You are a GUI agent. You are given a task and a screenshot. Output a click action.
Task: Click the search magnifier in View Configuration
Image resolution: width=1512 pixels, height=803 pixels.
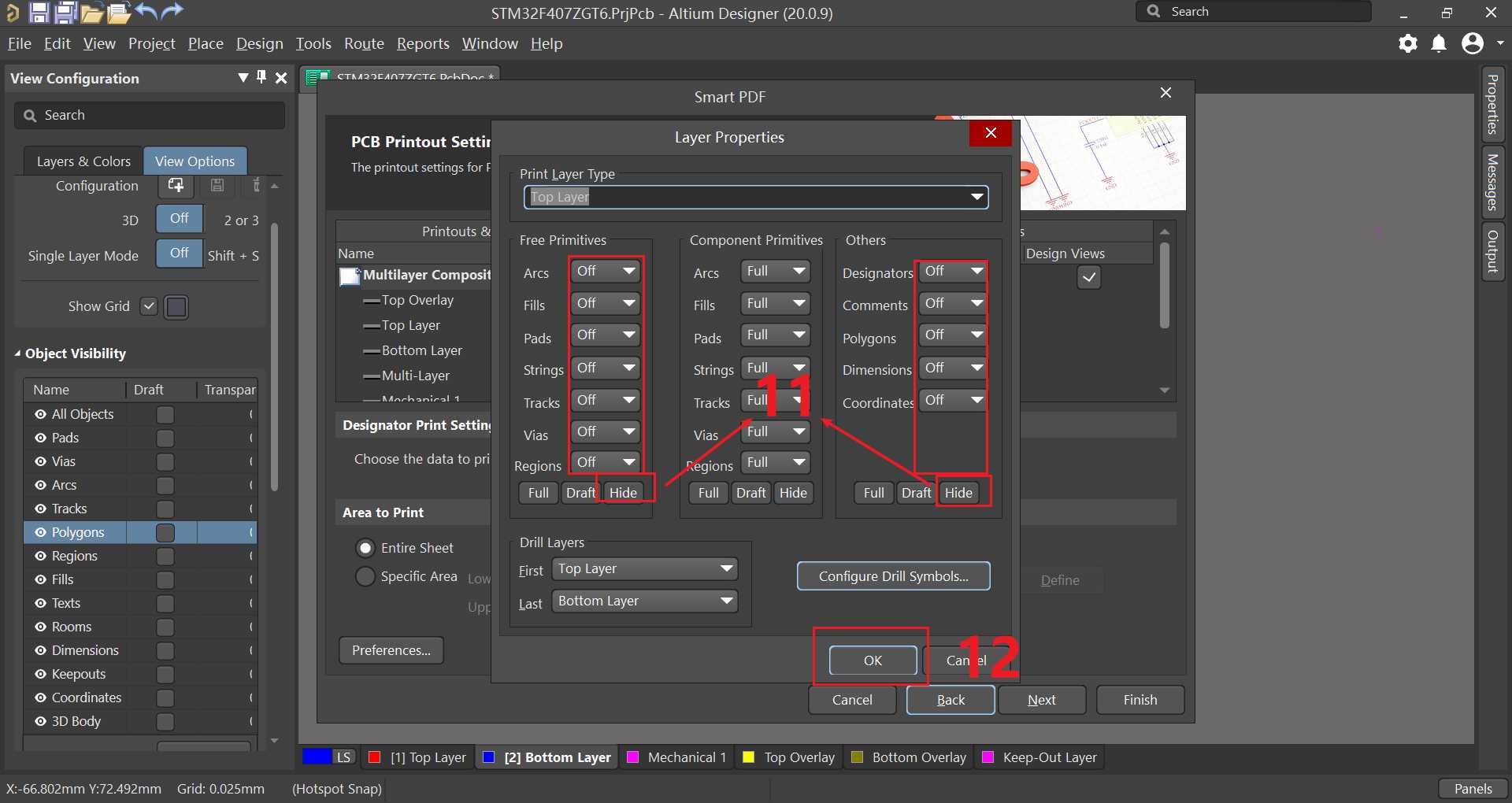pyautogui.click(x=30, y=116)
